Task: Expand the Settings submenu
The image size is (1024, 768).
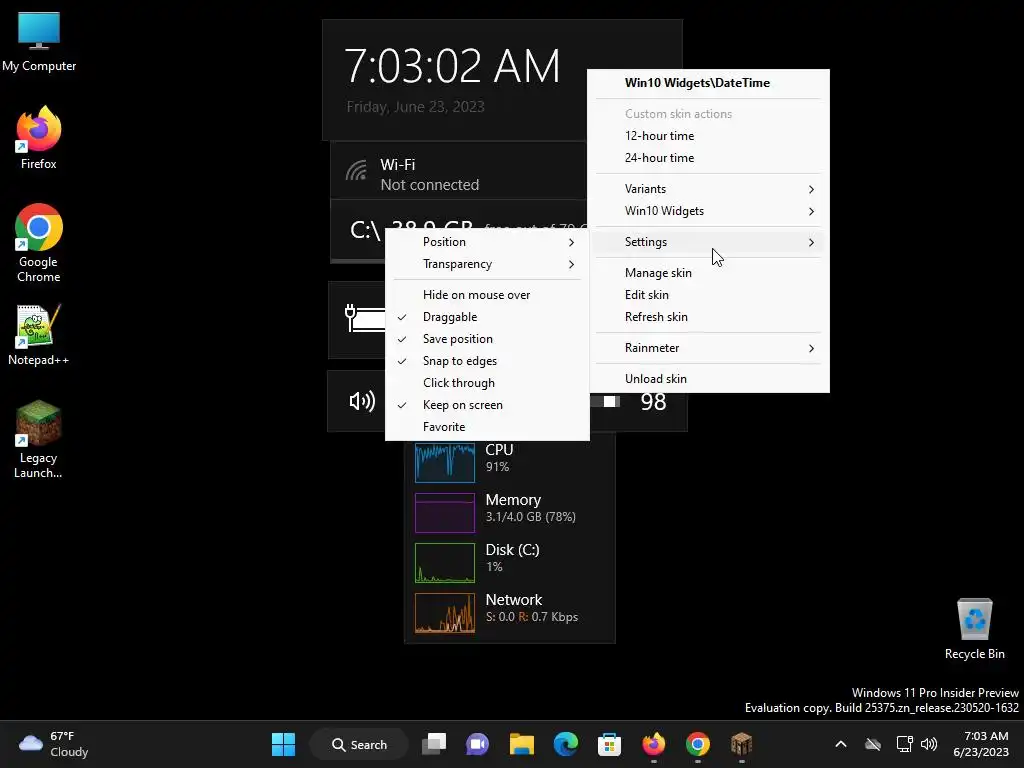Action: [709, 242]
